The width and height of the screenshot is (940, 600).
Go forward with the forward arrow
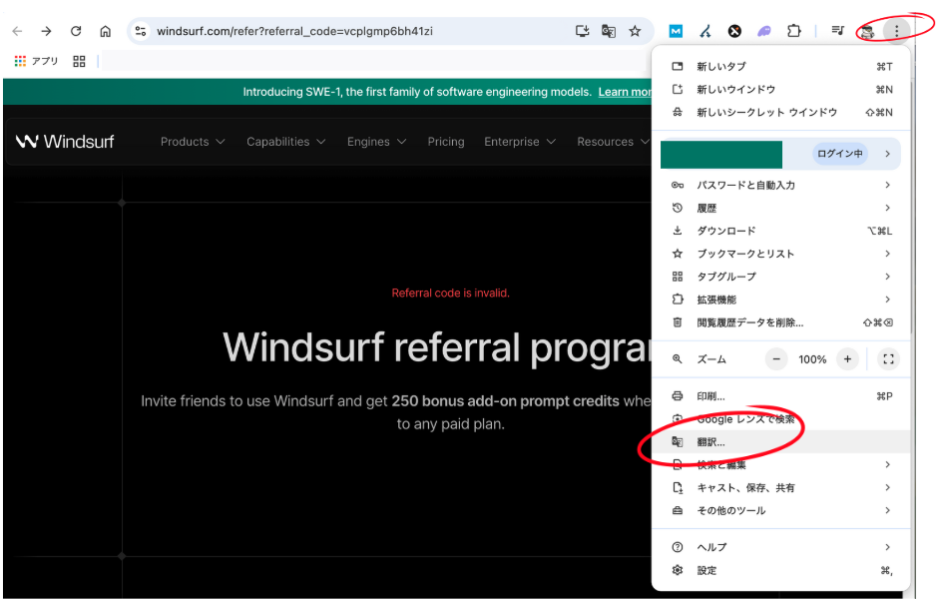(46, 31)
